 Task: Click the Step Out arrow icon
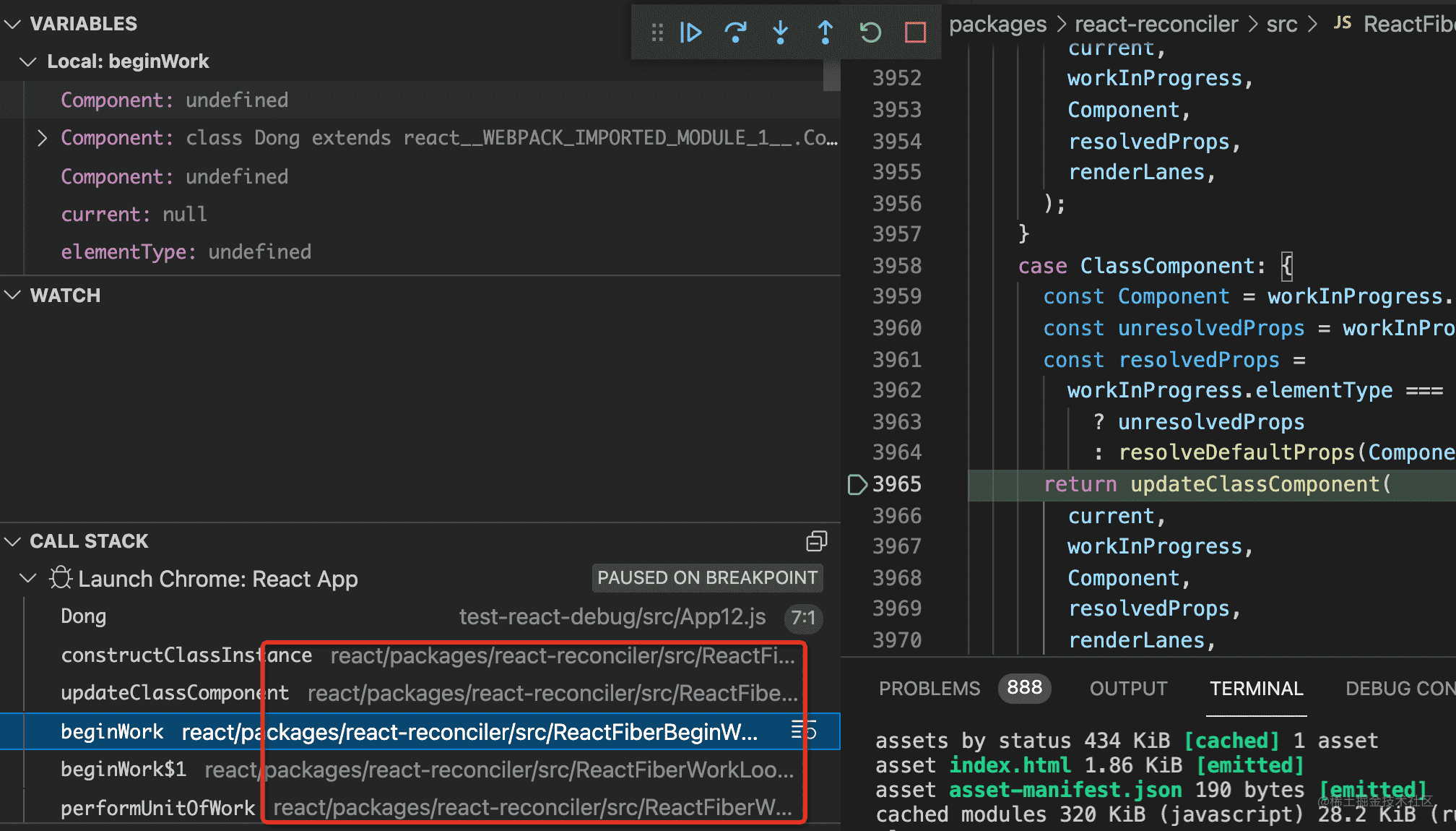click(825, 33)
